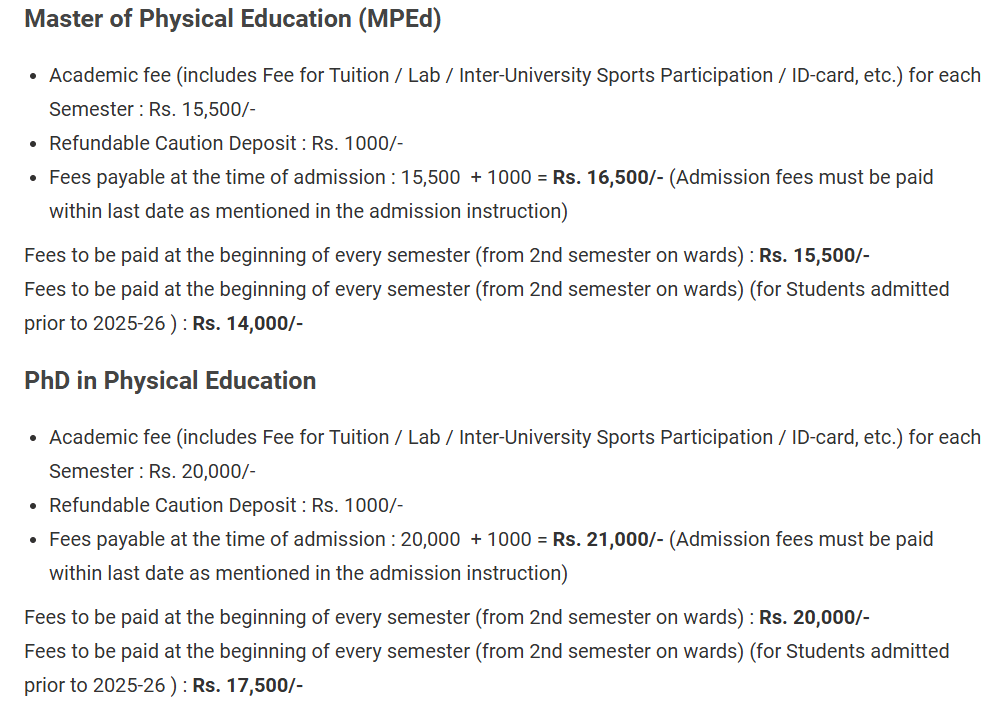Click the PhD in Physical Education heading

(x=170, y=381)
